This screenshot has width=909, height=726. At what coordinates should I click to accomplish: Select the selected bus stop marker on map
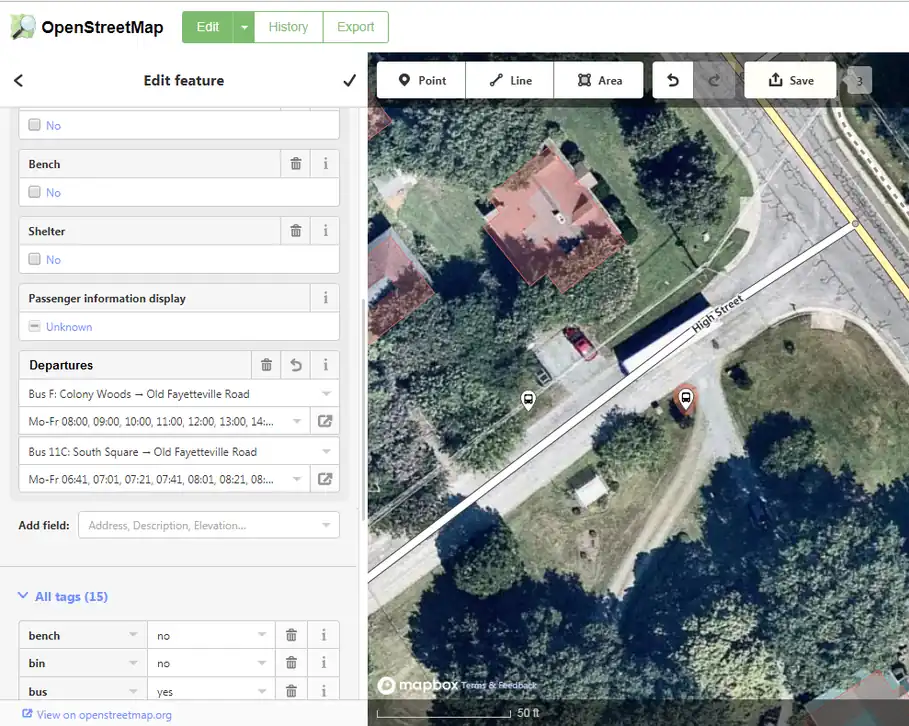686,400
